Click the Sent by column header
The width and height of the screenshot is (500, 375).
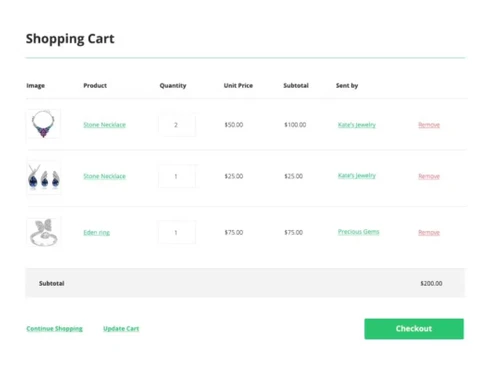(347, 85)
